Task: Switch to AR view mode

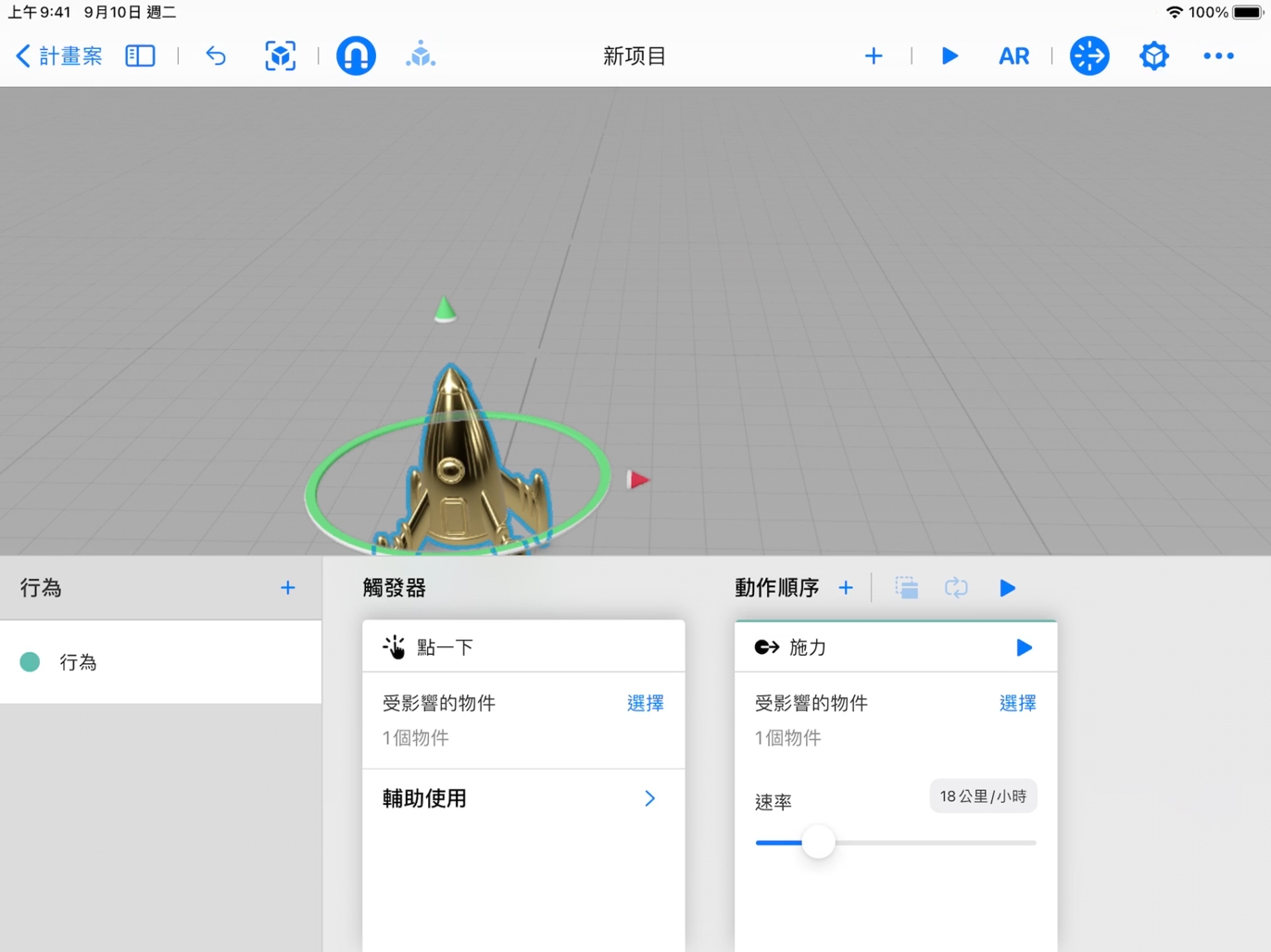Action: coord(1013,56)
